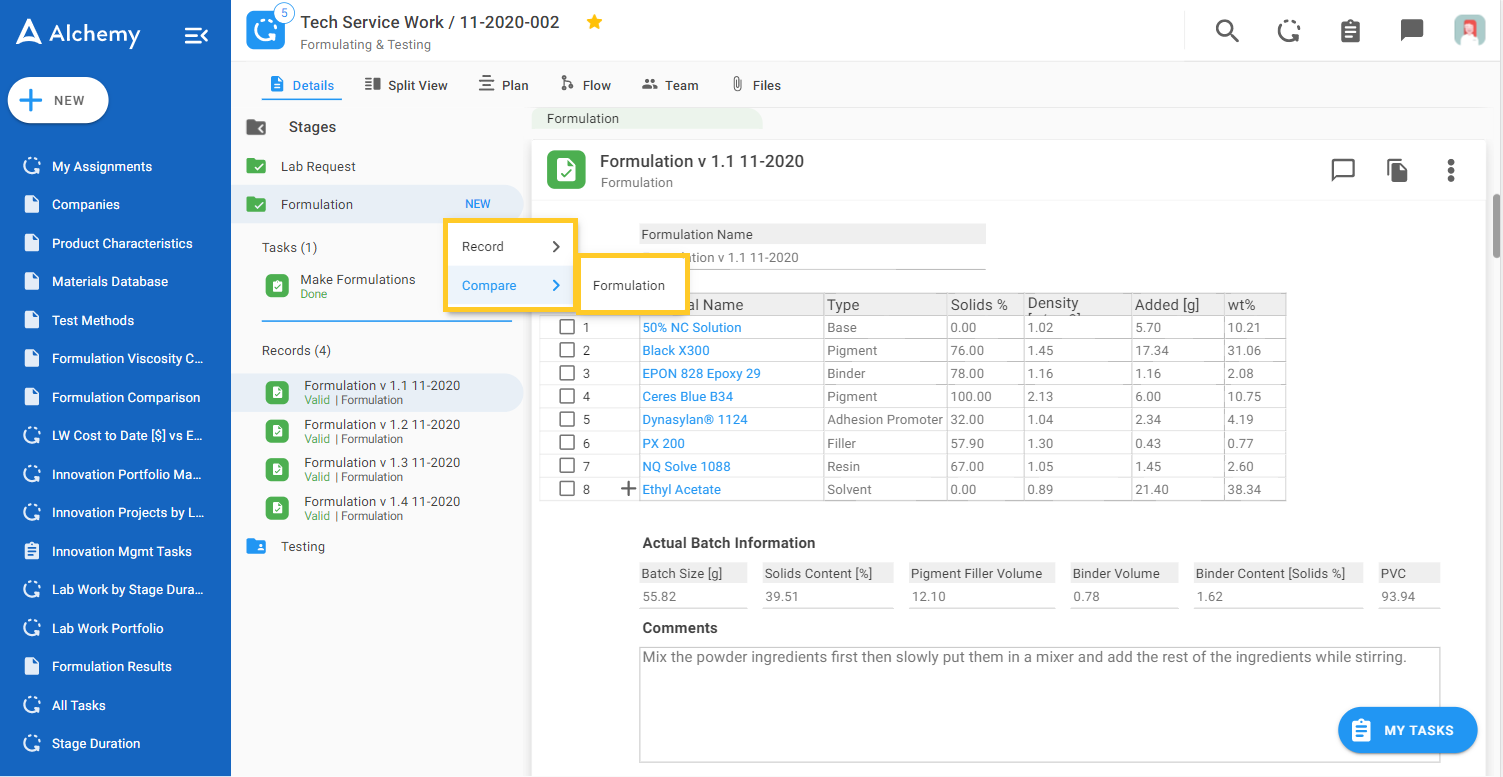Screen dimensions: 1503x777
Task: Select Formulation v 1.1 11-2020 record
Action: [377, 392]
